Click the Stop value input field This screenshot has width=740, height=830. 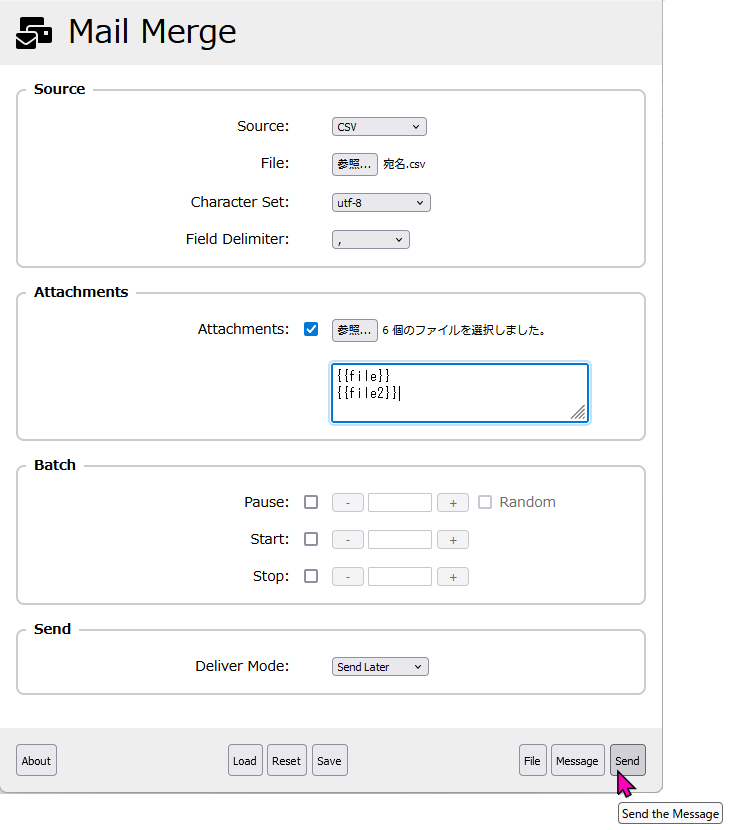pos(399,577)
